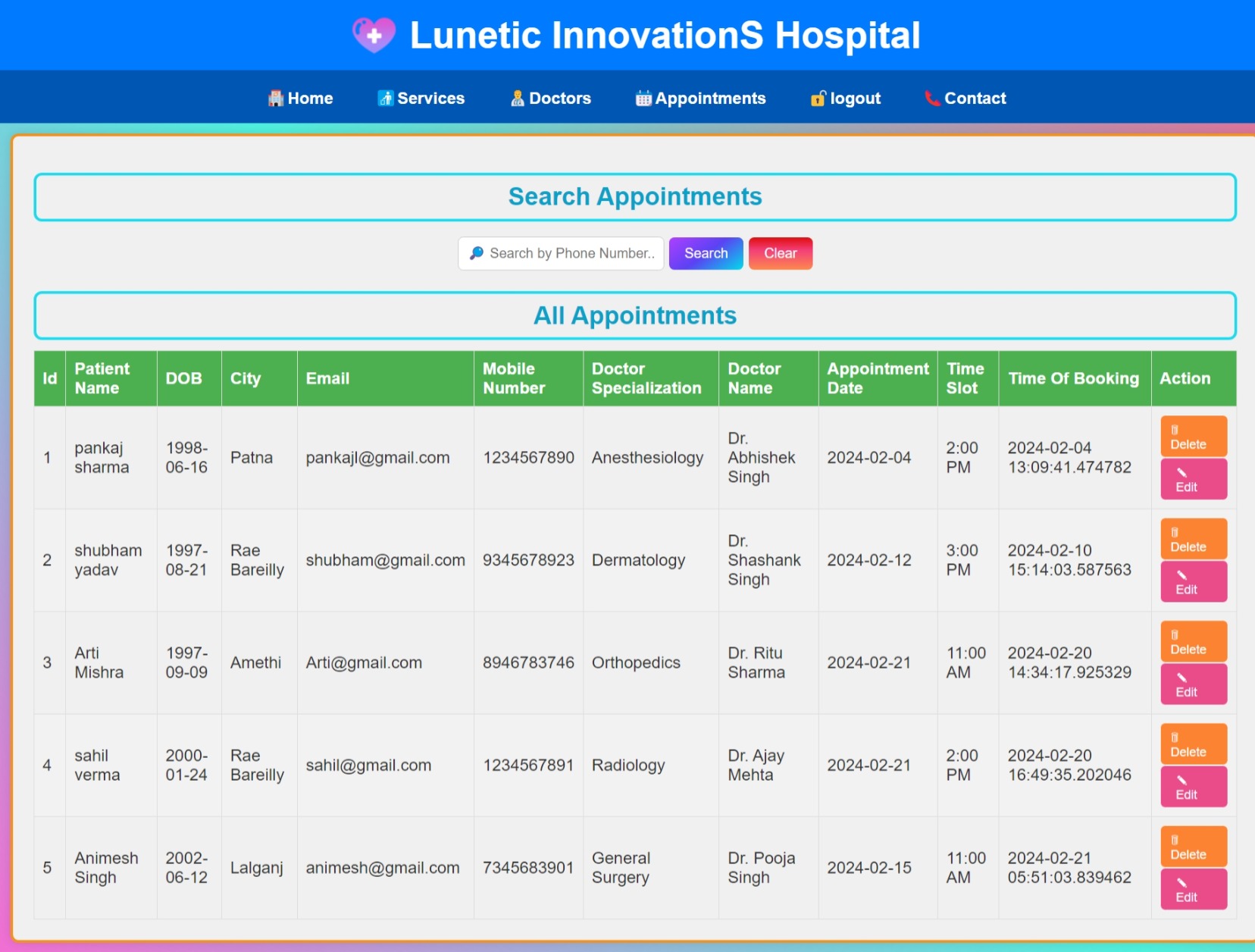The image size is (1255, 952).
Task: Click the lock icon beside logout
Action: pos(818,99)
